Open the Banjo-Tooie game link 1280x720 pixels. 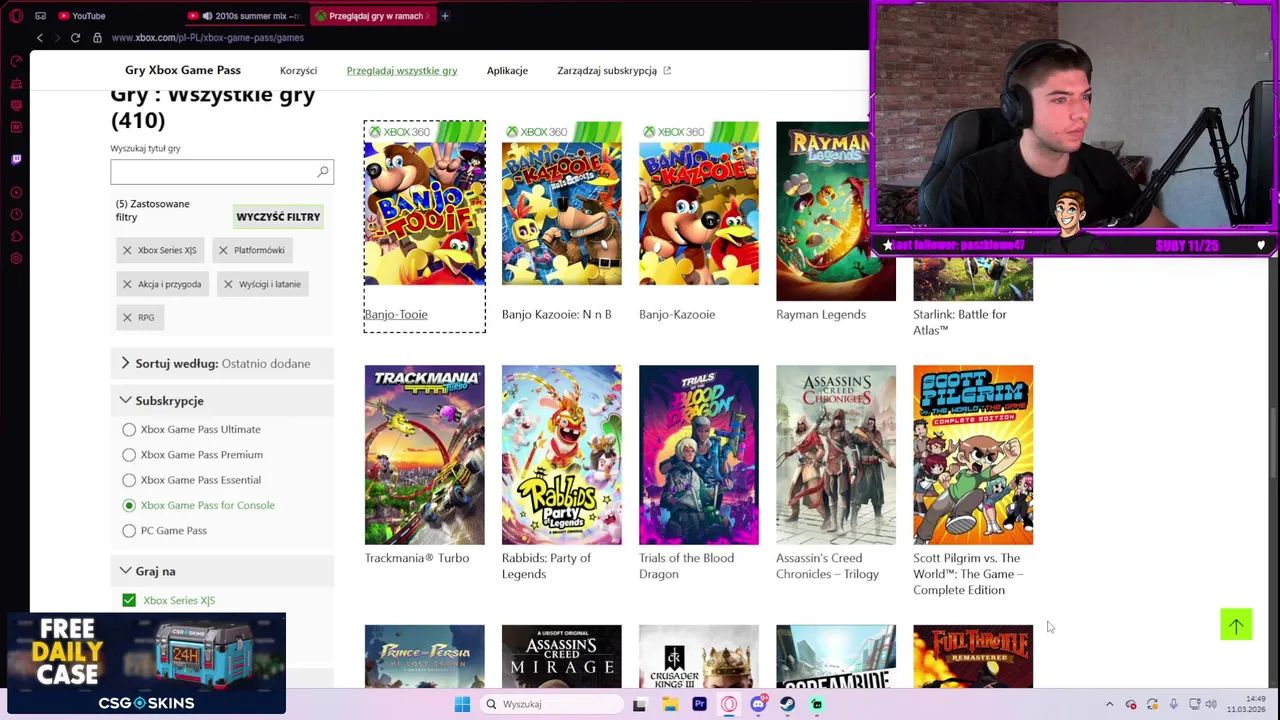coord(396,314)
